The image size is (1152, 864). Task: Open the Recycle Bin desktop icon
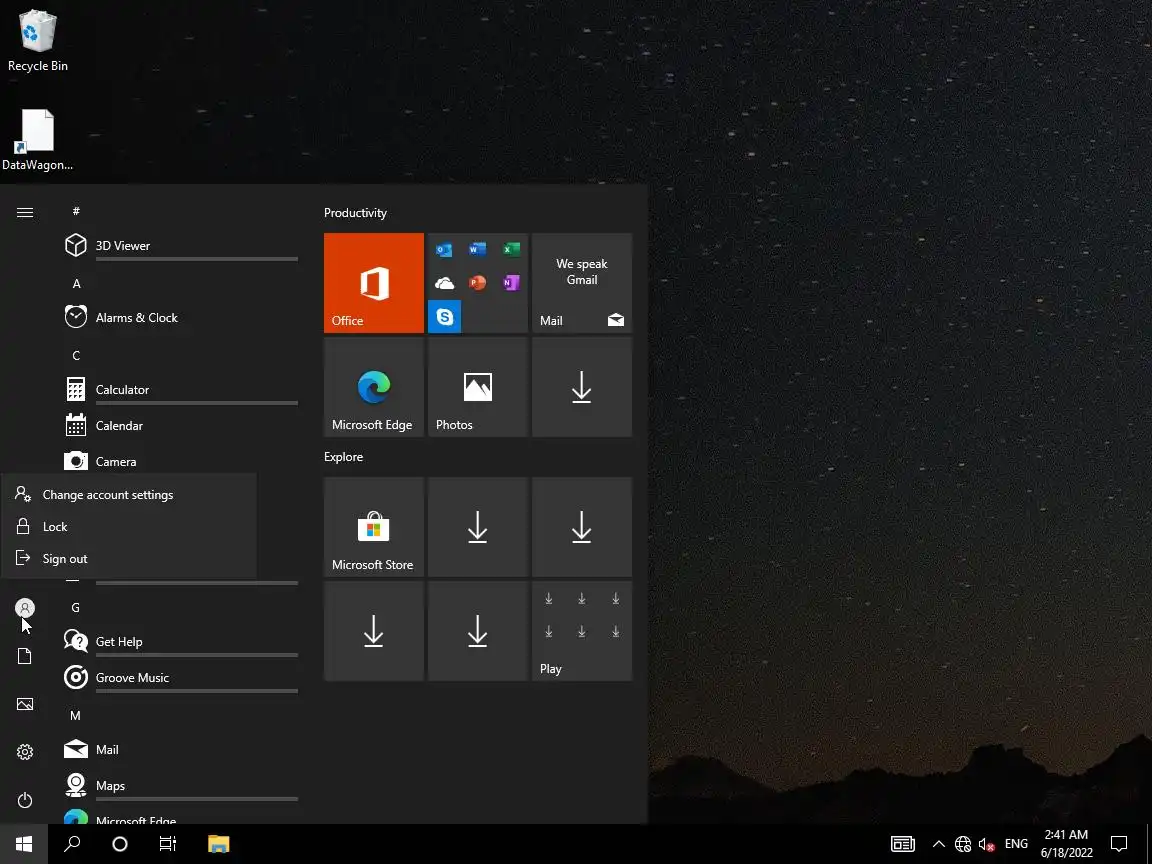[x=37, y=41]
